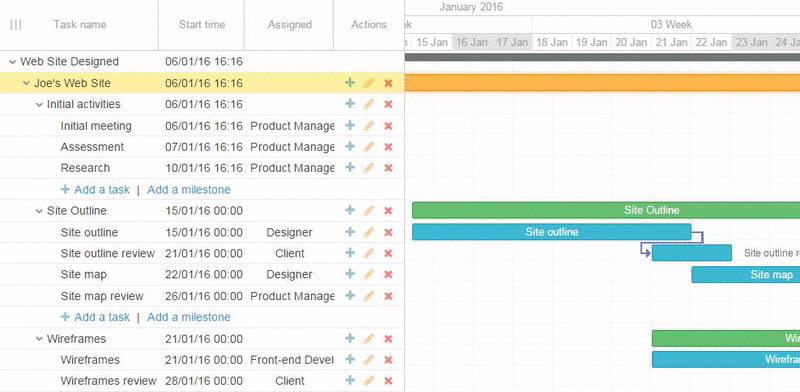
Task: Select the blue Site outline Gantt bar
Action: pos(552,232)
